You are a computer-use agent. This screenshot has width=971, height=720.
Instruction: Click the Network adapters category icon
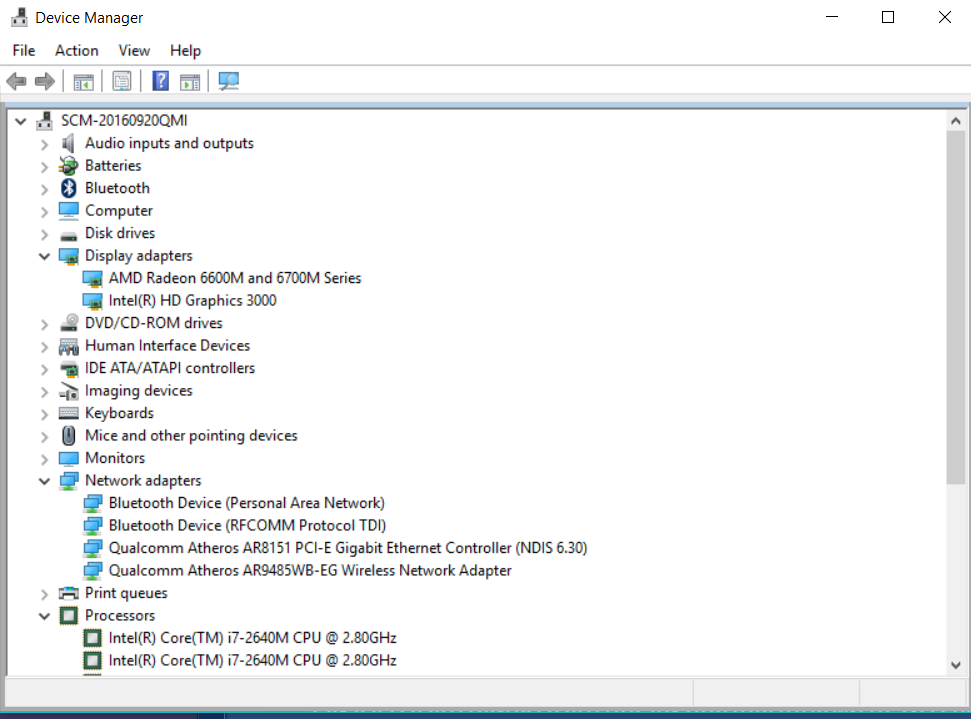tap(69, 481)
